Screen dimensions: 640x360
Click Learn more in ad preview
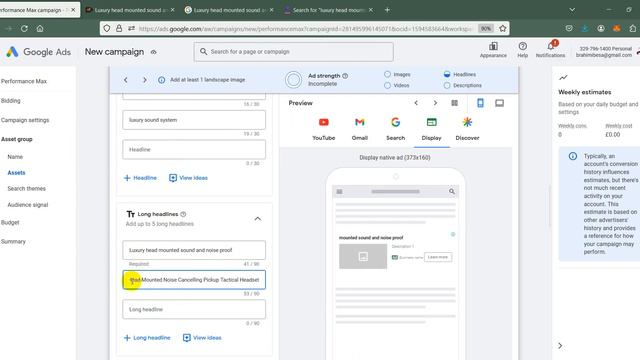point(438,257)
